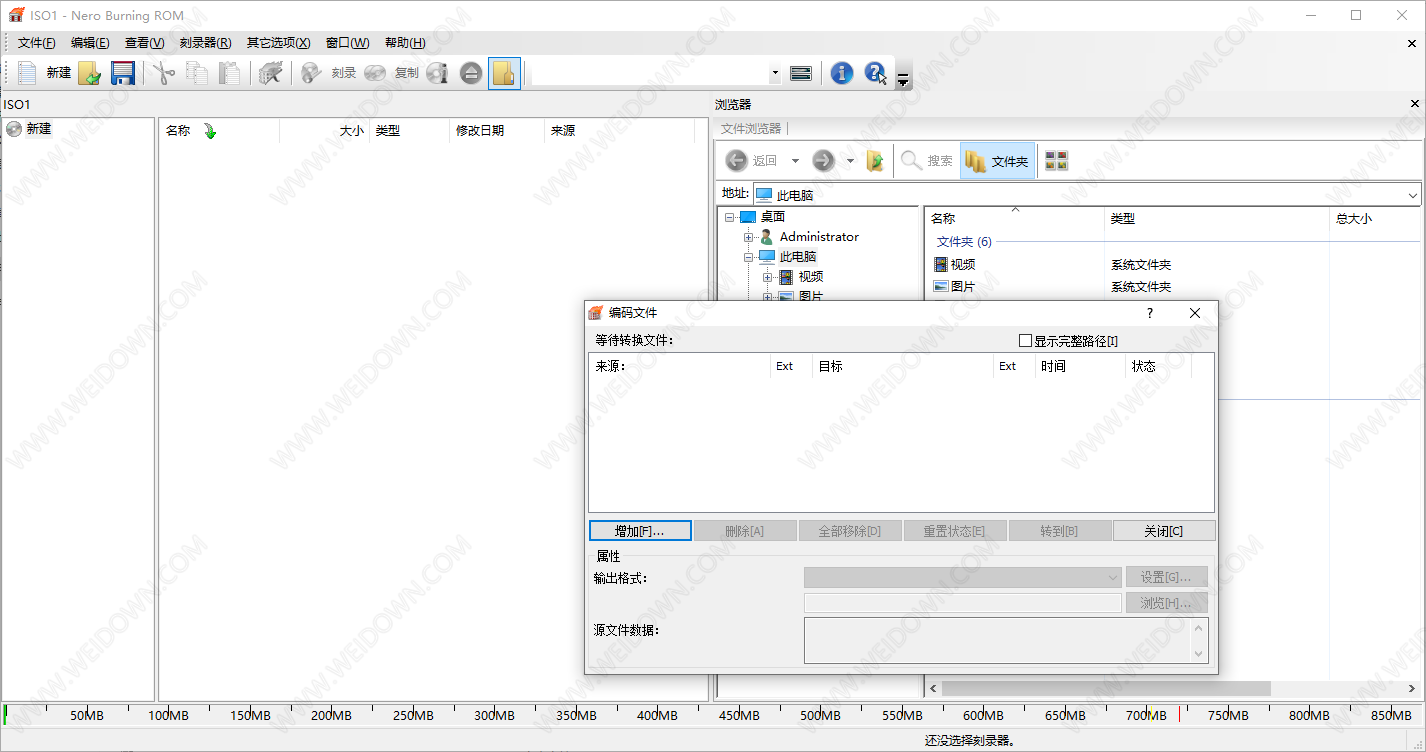The height and width of the screenshot is (752, 1426).
Task: Click the eject disc icon
Action: coord(471,72)
